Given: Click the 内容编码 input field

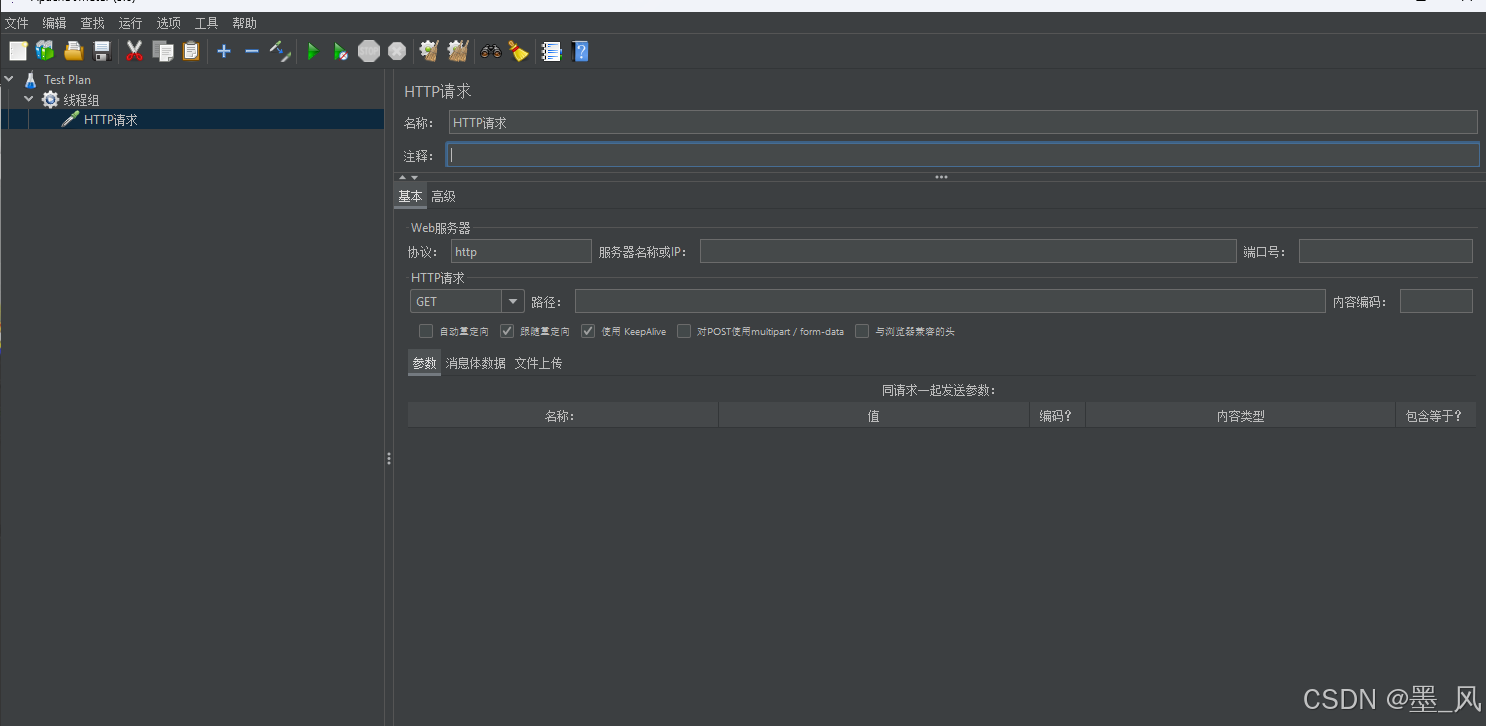Looking at the screenshot, I should click(1436, 301).
